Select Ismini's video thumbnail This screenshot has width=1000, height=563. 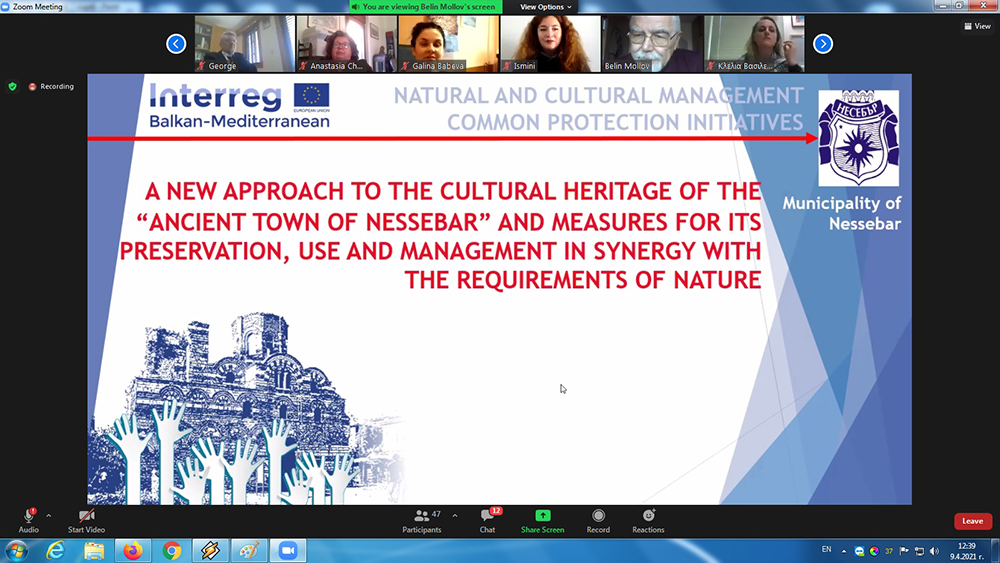tap(550, 44)
